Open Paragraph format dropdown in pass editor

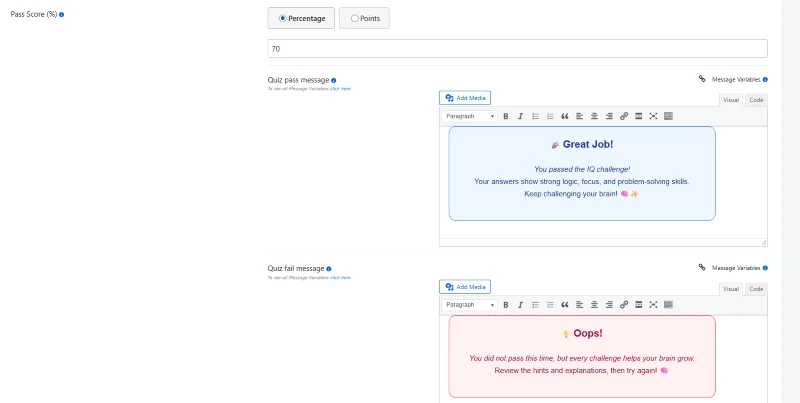click(470, 116)
